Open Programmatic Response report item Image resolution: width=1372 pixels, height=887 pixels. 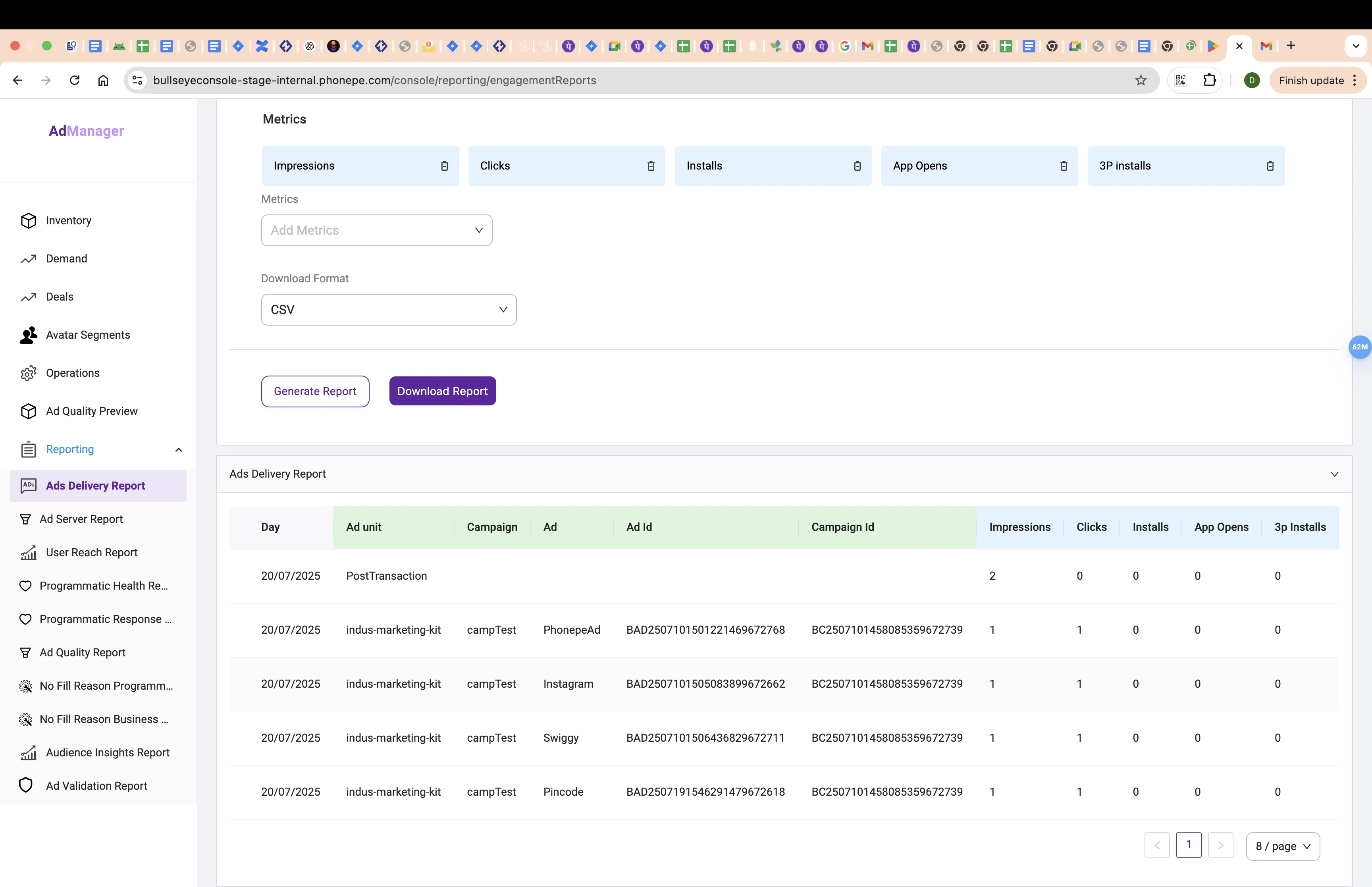click(x=105, y=619)
